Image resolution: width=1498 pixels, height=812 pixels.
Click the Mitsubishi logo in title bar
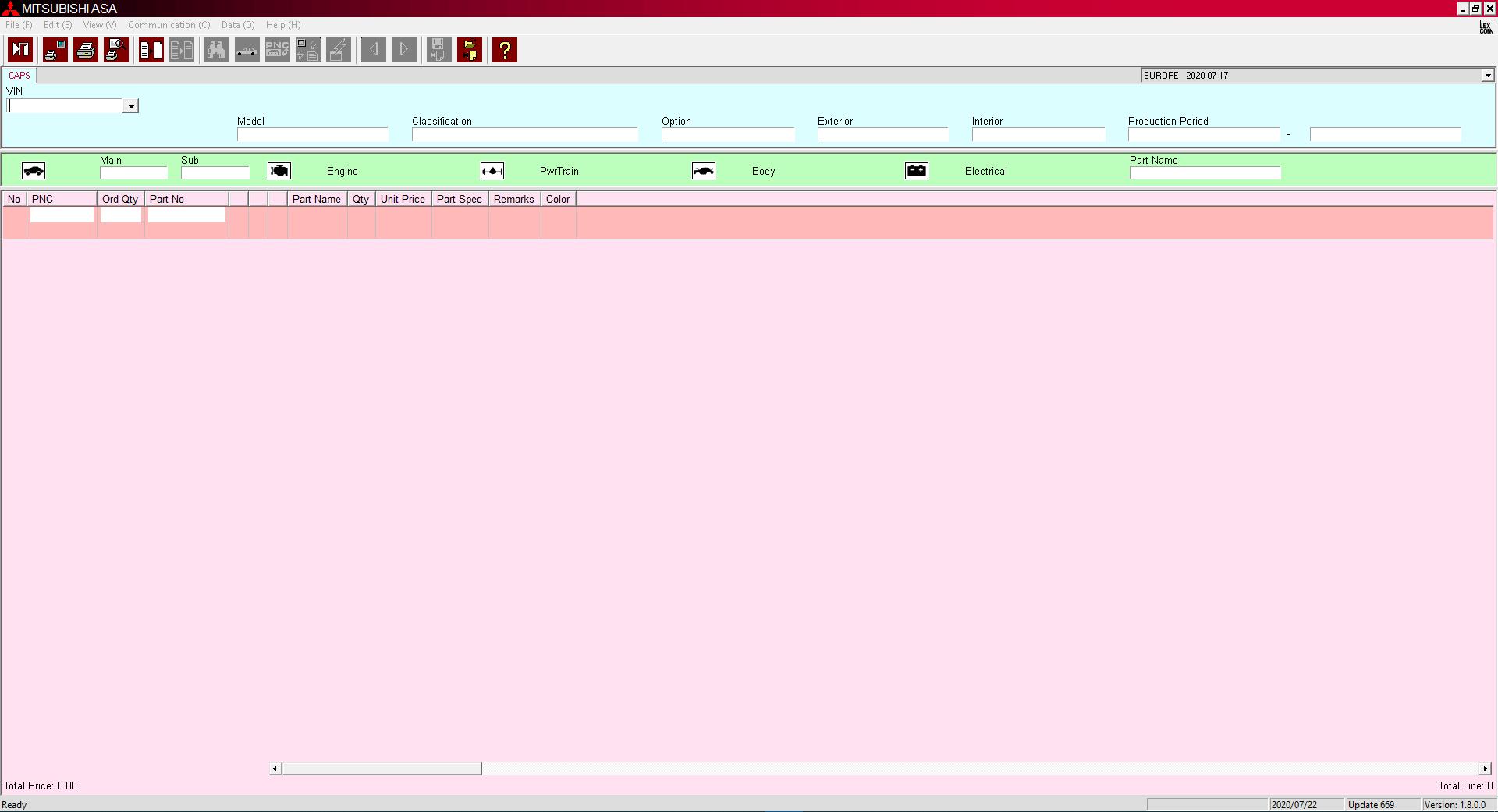pyautogui.click(x=10, y=9)
